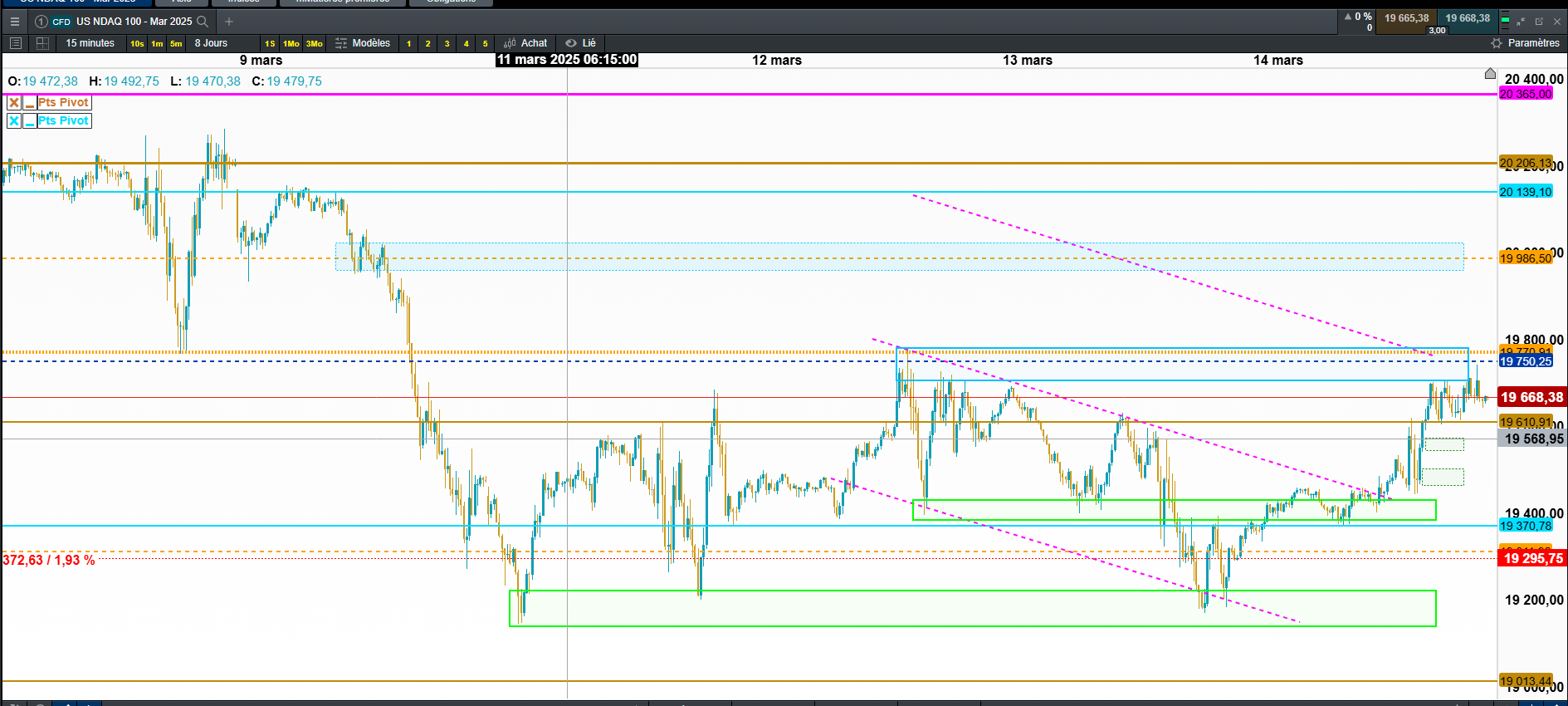Click the orange 19 610,91 pivot label

tap(1526, 422)
